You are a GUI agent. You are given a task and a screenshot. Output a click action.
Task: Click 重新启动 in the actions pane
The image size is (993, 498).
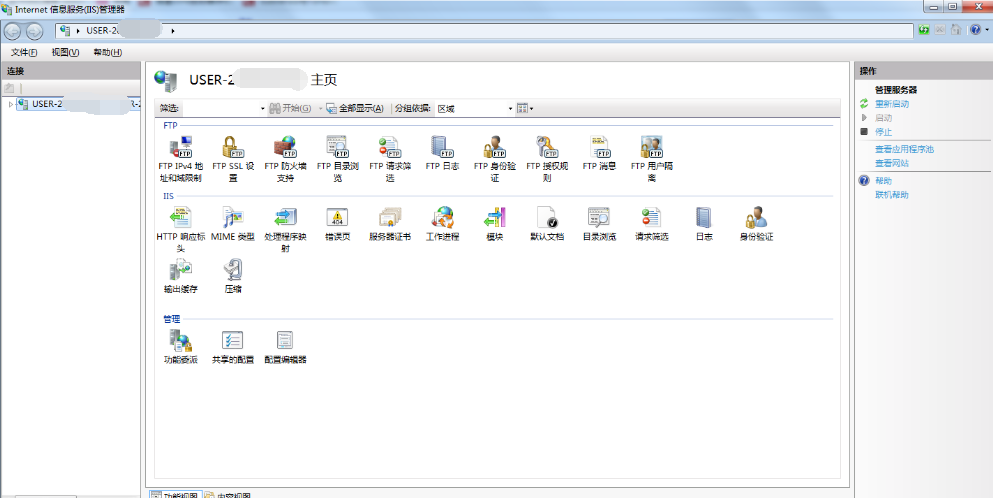(x=892, y=103)
